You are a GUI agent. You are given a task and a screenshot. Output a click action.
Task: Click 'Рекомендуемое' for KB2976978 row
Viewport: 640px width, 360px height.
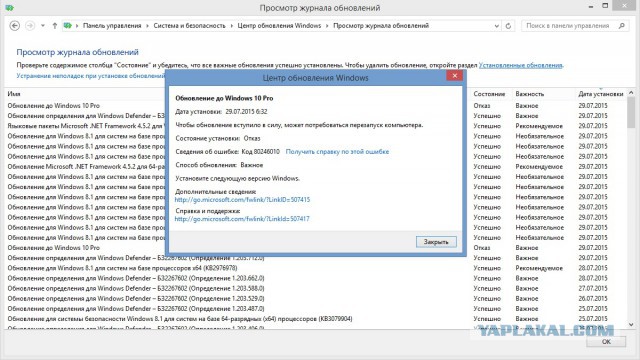click(x=539, y=268)
